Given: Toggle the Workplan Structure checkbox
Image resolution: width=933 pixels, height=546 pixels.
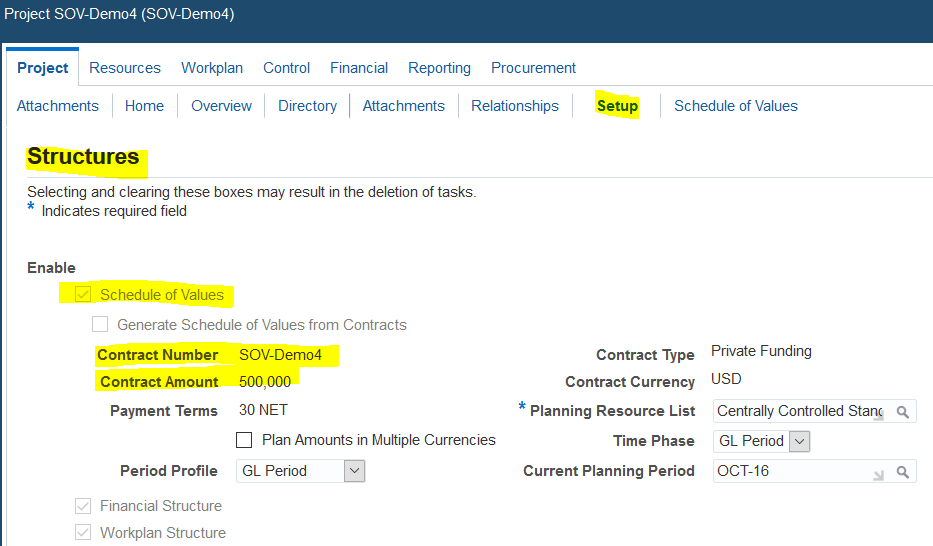Looking at the screenshot, I should (83, 532).
